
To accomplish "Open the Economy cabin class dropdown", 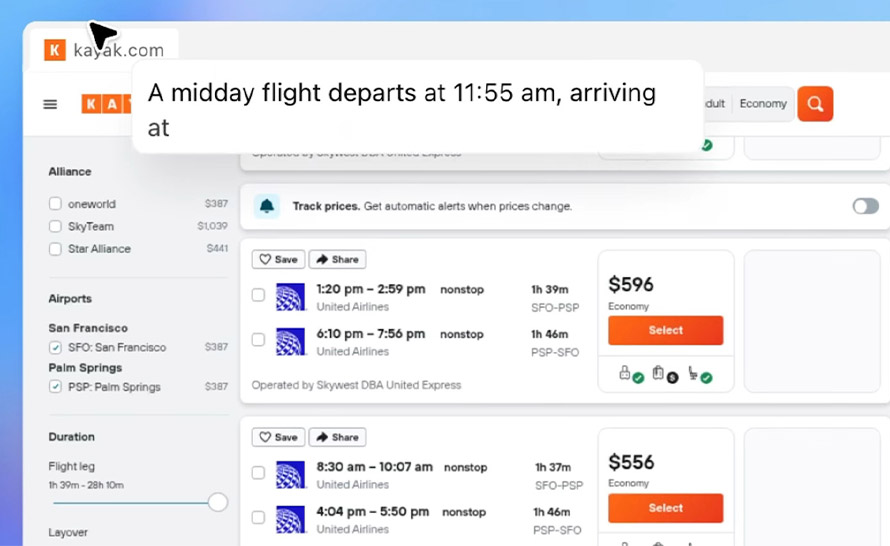I will click(763, 104).
